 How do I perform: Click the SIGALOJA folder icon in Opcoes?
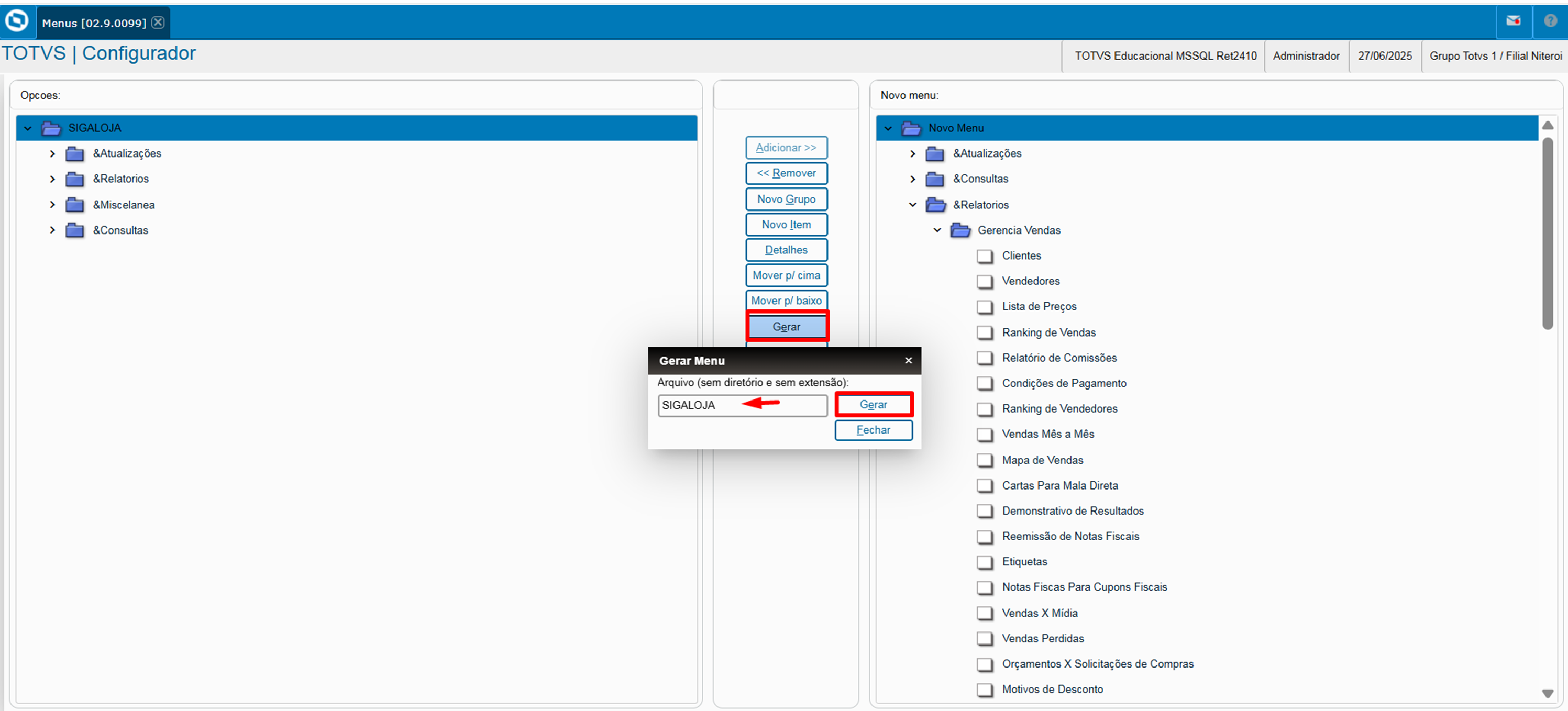pyautogui.click(x=51, y=128)
